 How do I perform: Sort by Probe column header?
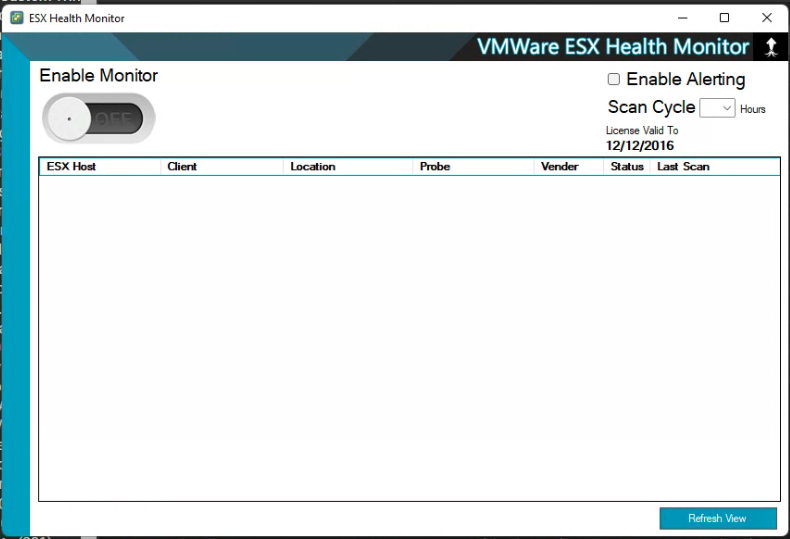474,167
